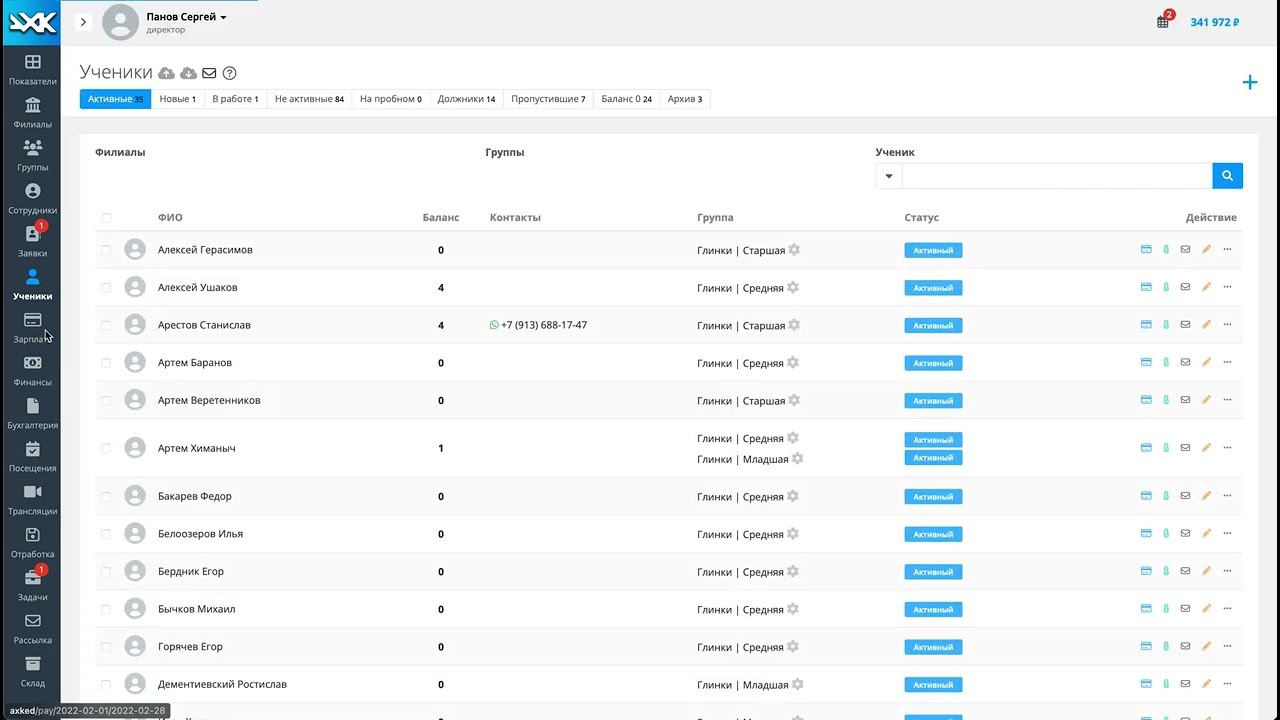Check the box for Арестов Станислав
The height and width of the screenshot is (720, 1280).
tap(106, 325)
